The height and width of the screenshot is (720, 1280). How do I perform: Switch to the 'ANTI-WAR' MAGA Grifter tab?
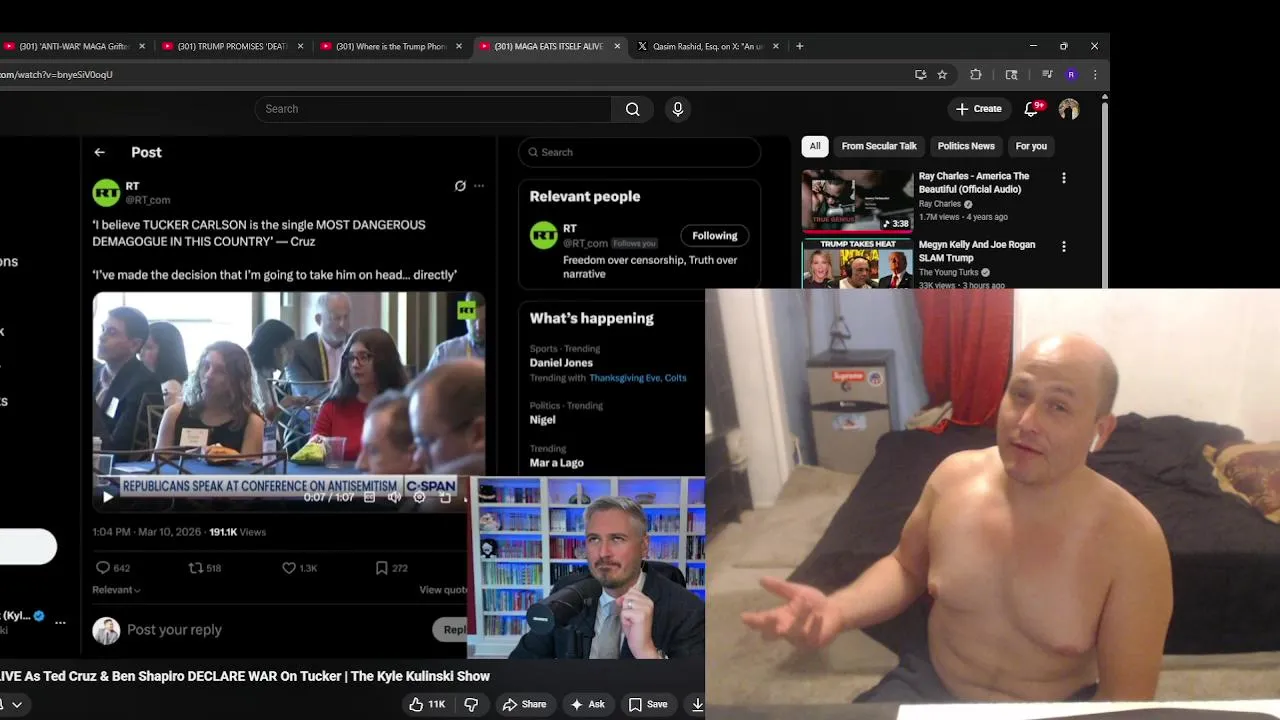[74, 46]
